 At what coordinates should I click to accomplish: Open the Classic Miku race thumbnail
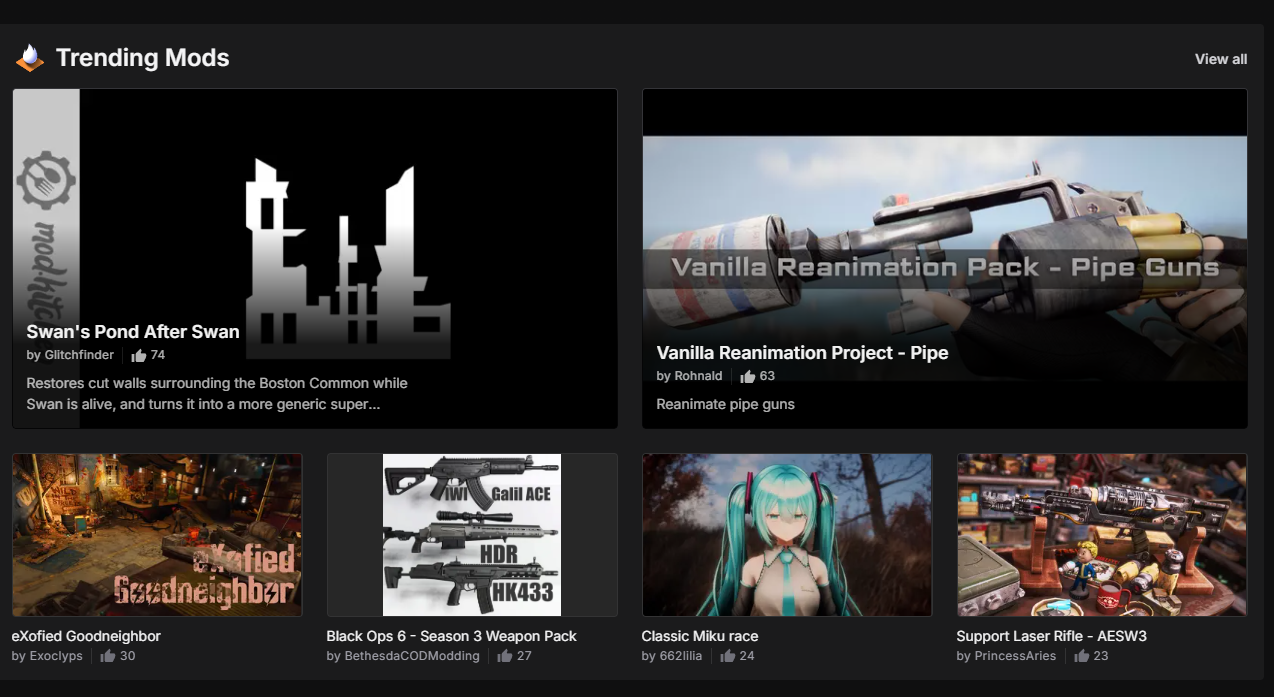click(x=787, y=535)
